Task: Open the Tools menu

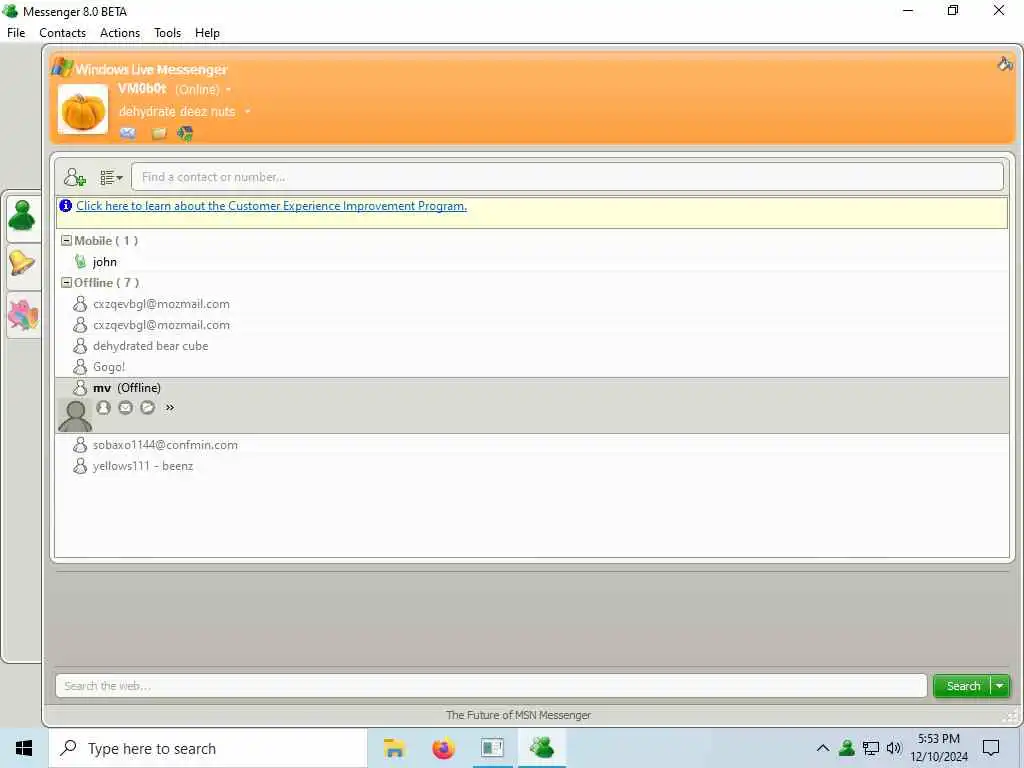Action: [x=168, y=33]
